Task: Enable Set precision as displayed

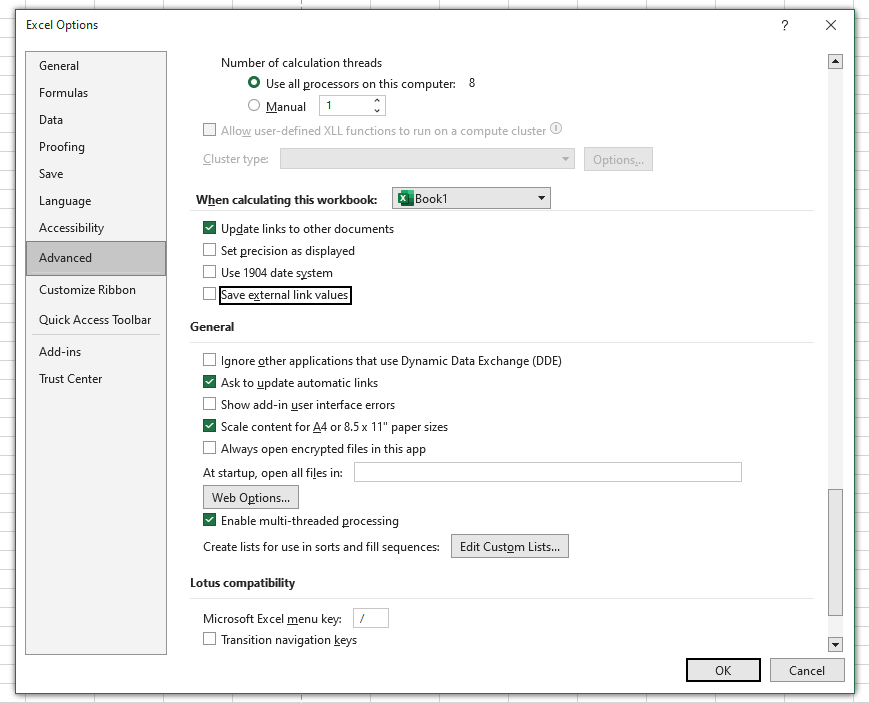Action: [x=210, y=251]
